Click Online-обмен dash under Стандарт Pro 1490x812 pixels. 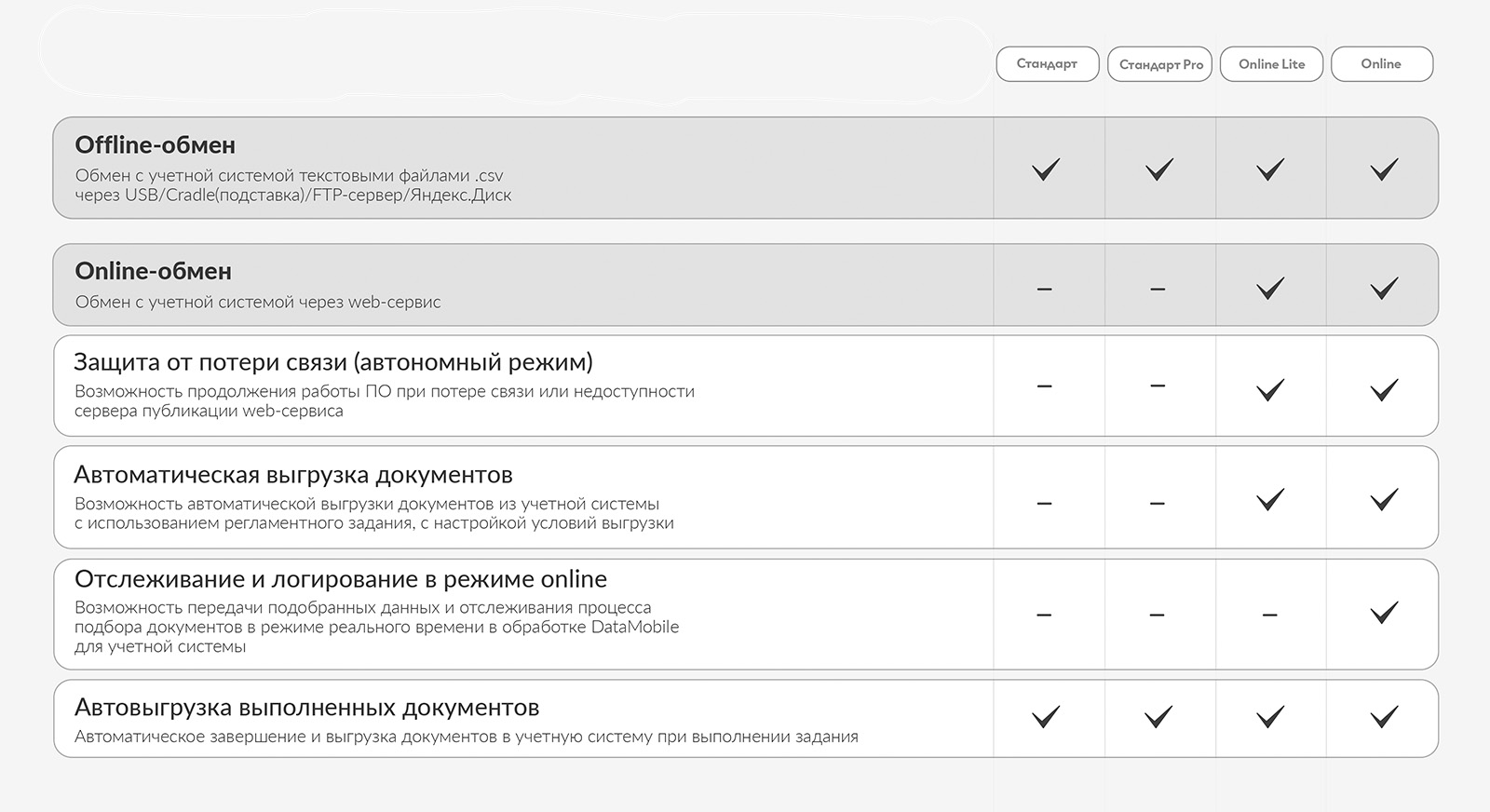pos(1158,290)
